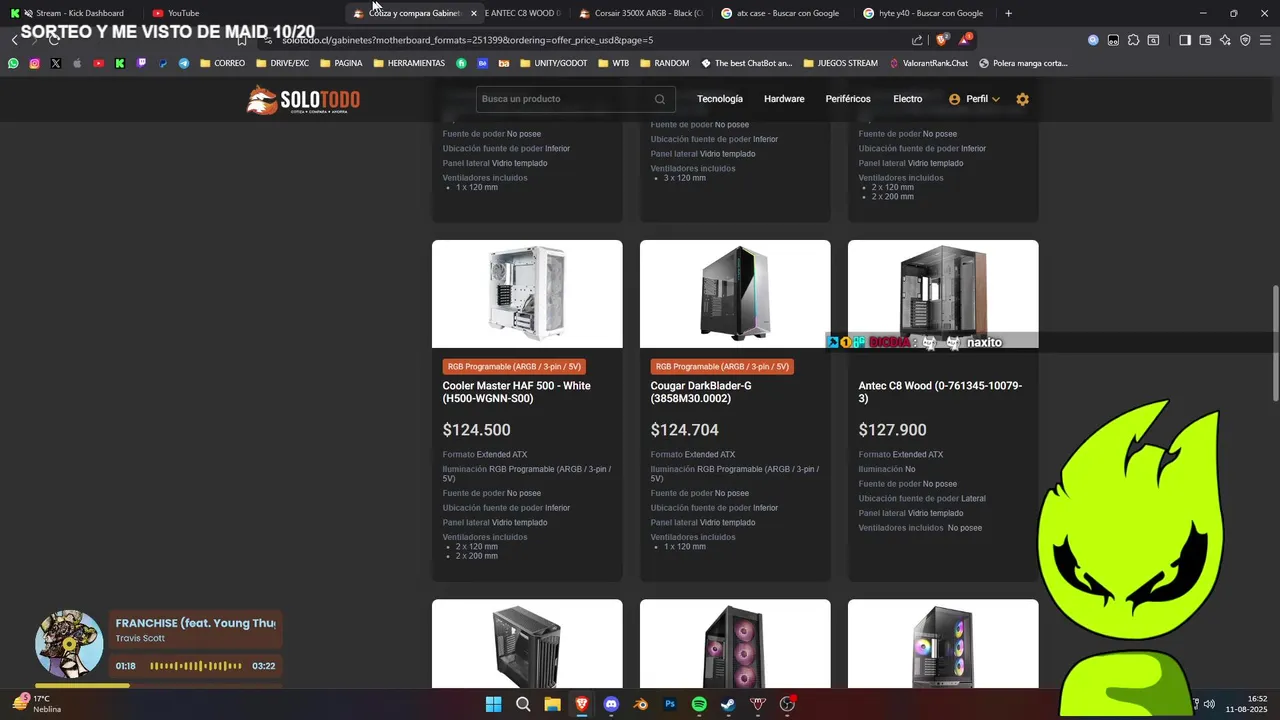The height and width of the screenshot is (720, 1280).
Task: Open SoloTodo settings gear icon
Action: [1022, 99]
